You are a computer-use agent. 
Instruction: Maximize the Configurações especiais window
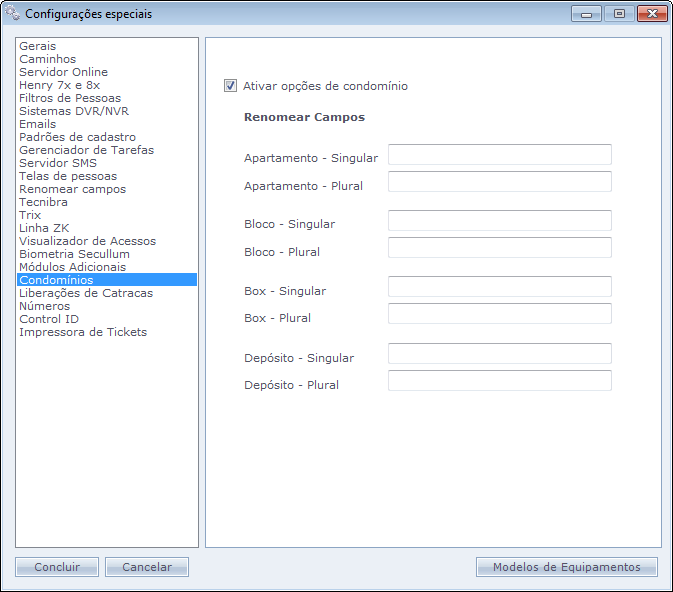point(620,14)
